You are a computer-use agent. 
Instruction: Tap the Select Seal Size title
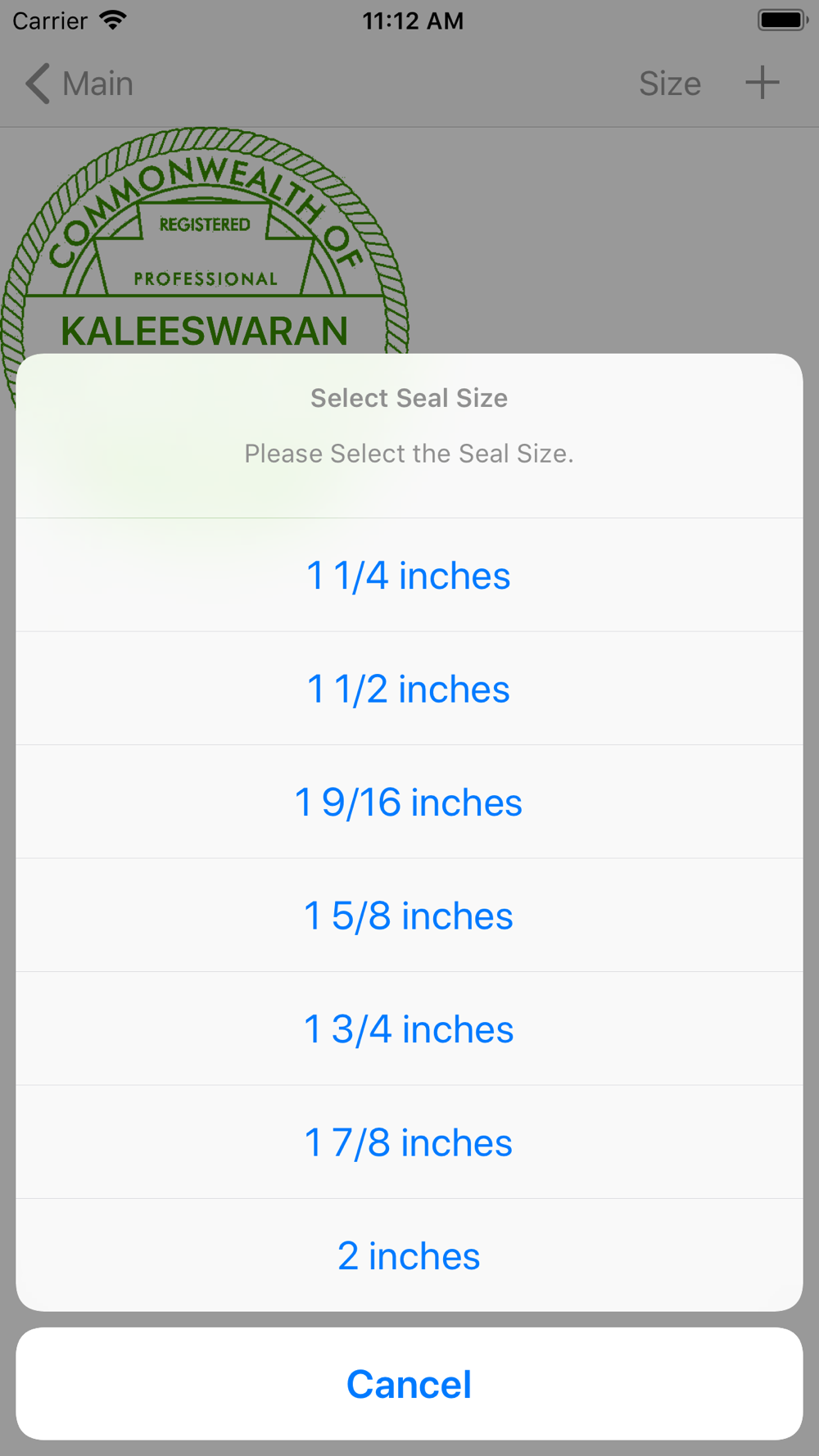(x=409, y=398)
